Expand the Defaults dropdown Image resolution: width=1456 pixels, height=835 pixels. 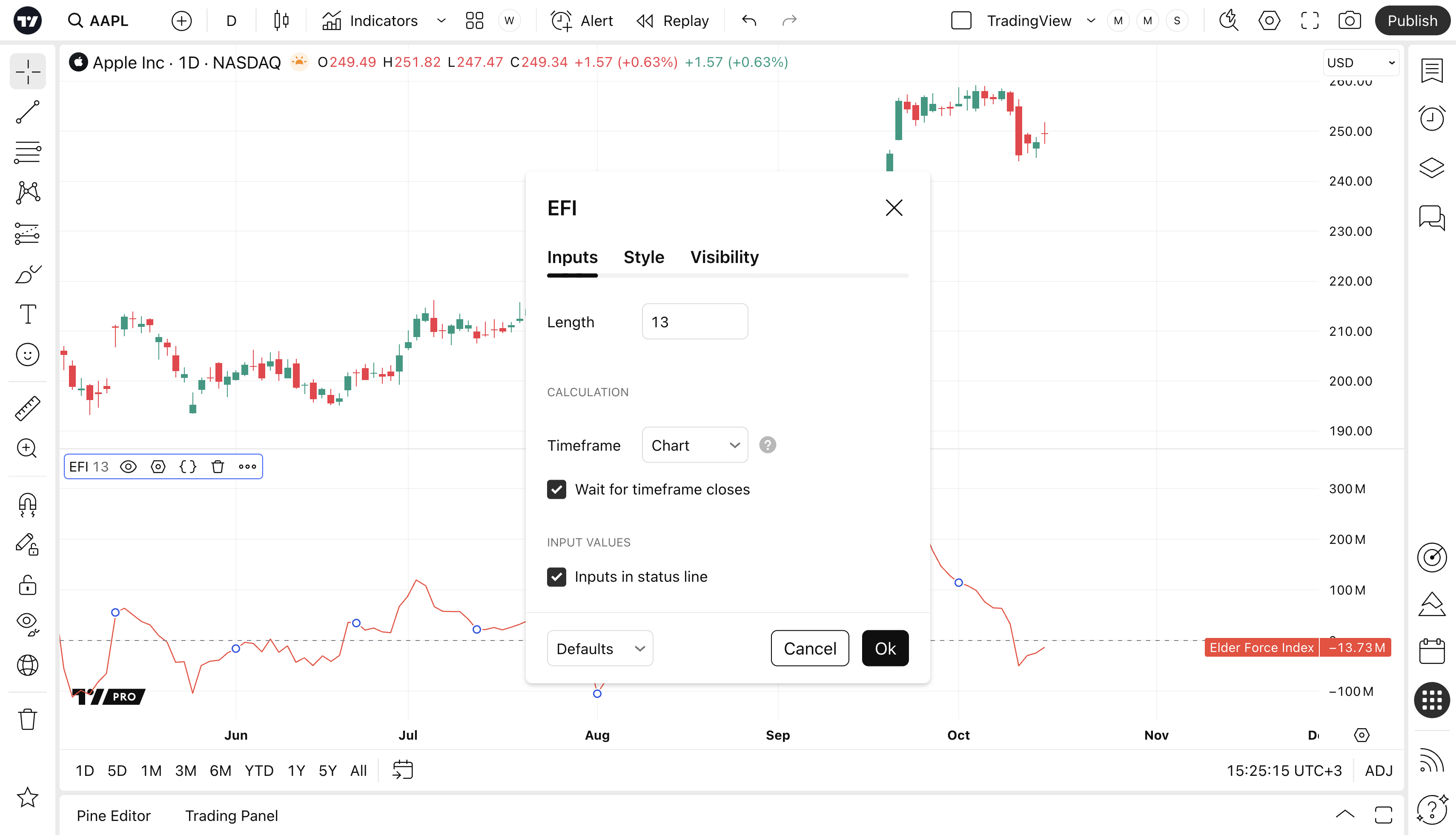pos(599,649)
